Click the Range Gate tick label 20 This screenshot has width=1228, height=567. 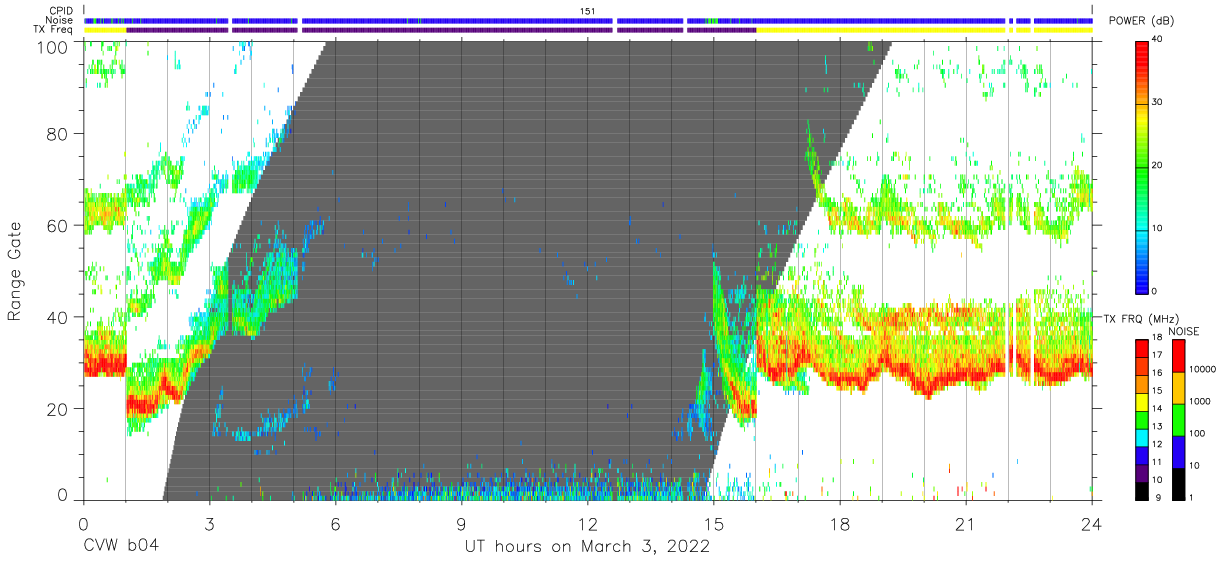click(57, 409)
